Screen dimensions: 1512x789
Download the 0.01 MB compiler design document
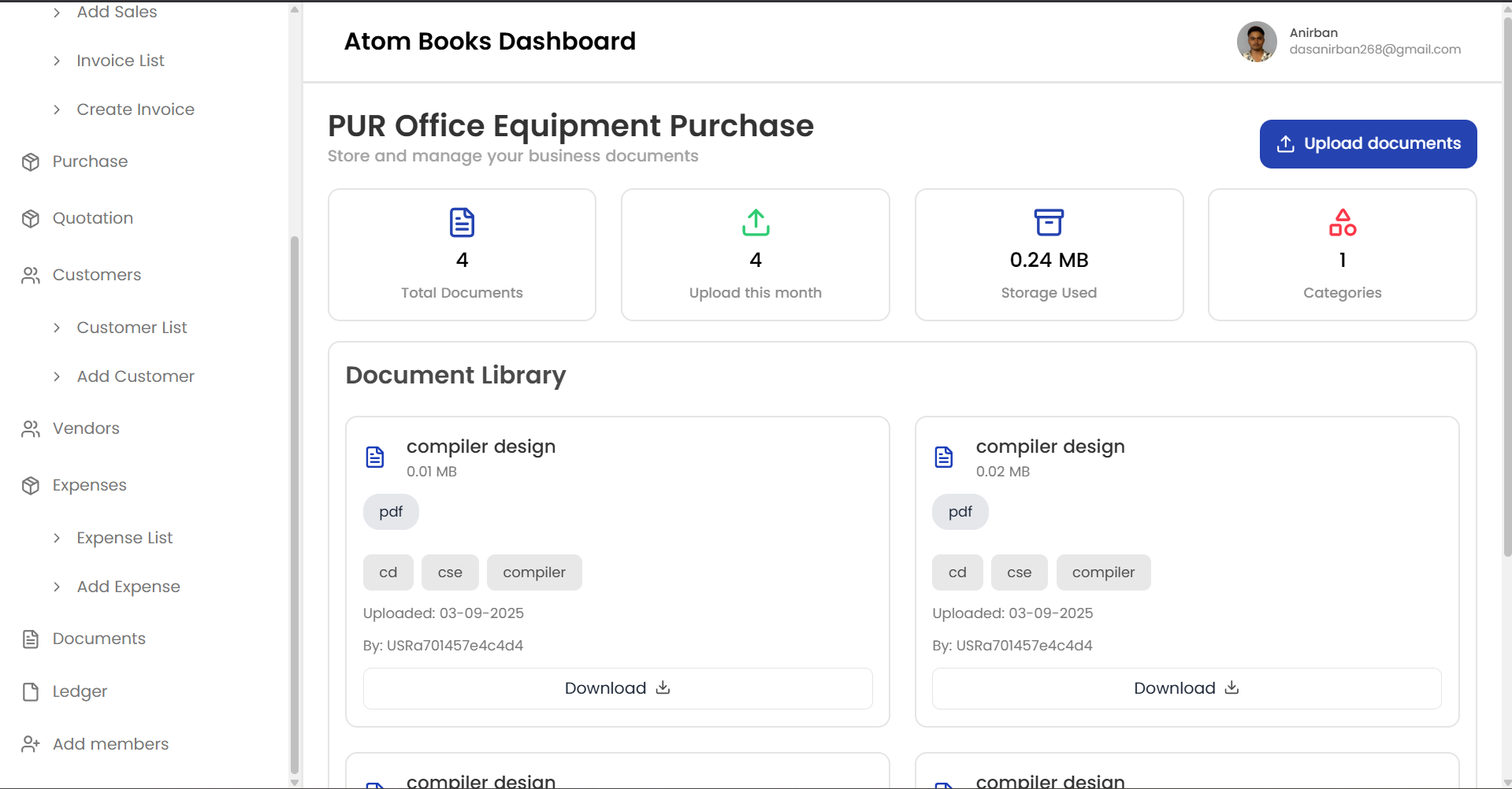click(617, 688)
